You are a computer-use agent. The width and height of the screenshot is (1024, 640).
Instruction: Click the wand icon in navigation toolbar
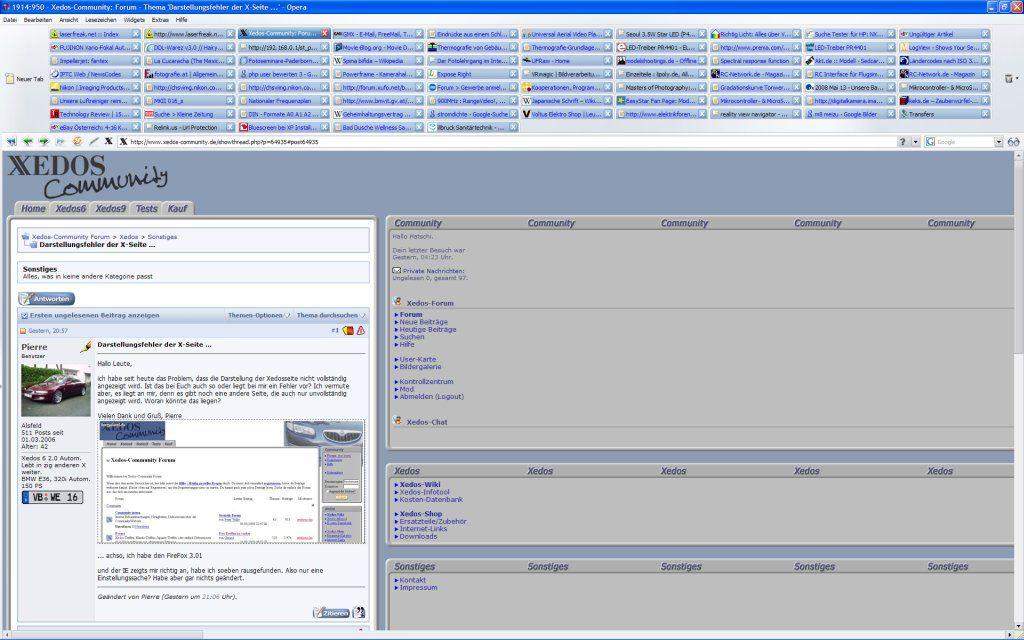pyautogui.click(x=93, y=142)
